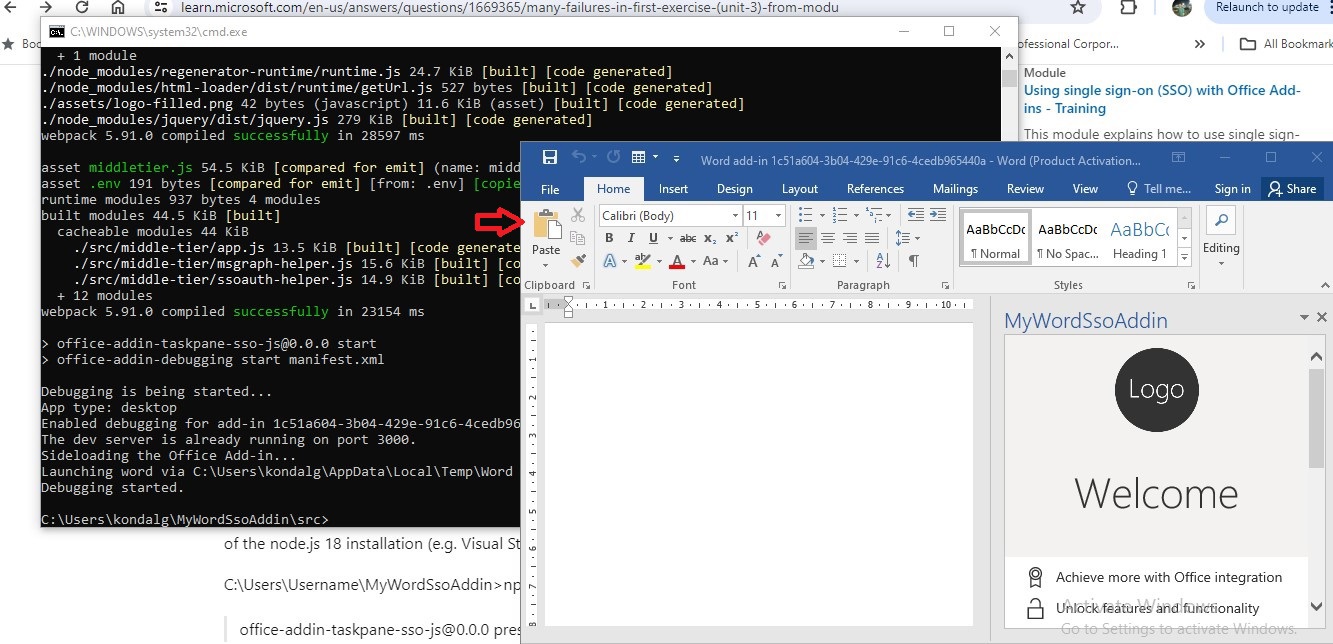Click Sign in on the Word ribbon
Image resolution: width=1333 pixels, height=644 pixels.
pyautogui.click(x=1232, y=189)
